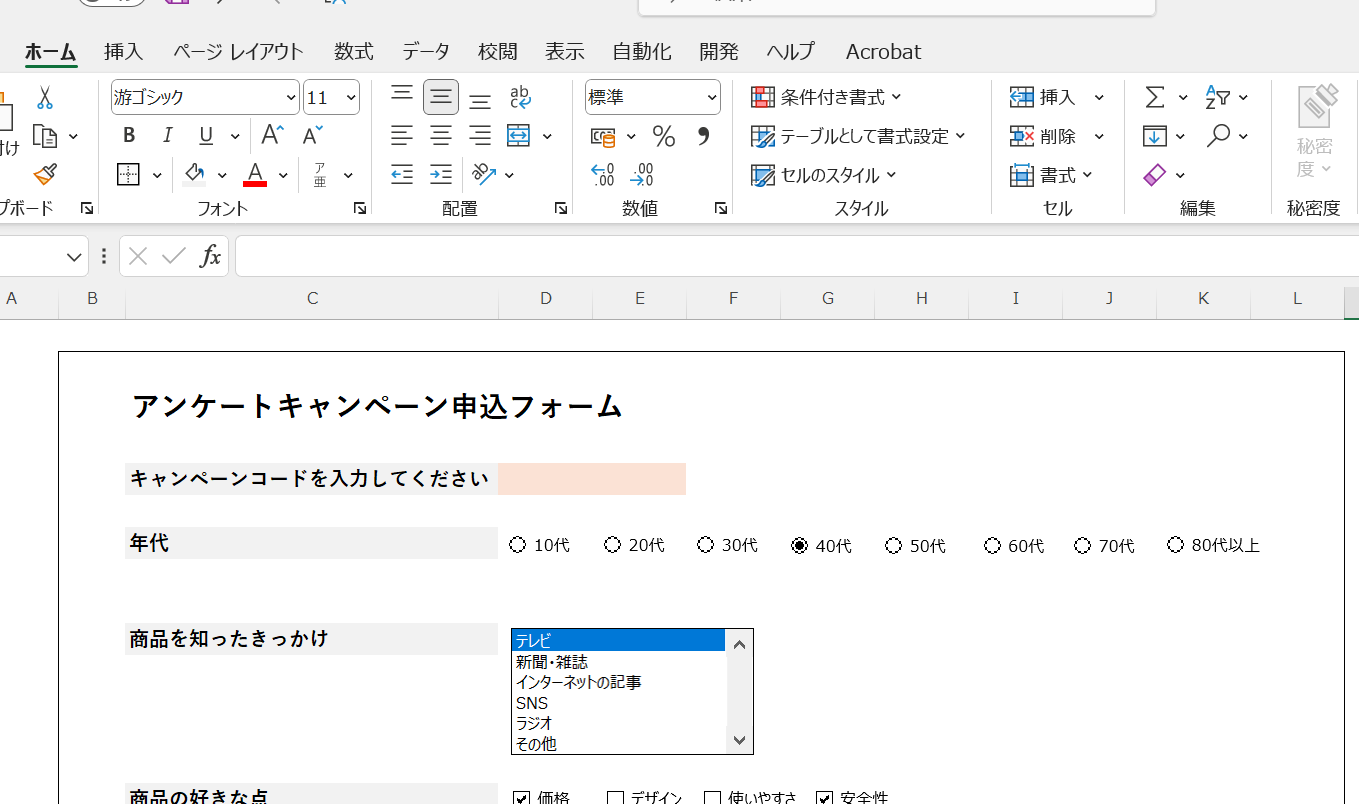Screen dimensions: 1359x804
Task: Expand the font size dropdown
Action: pyautogui.click(x=351, y=97)
